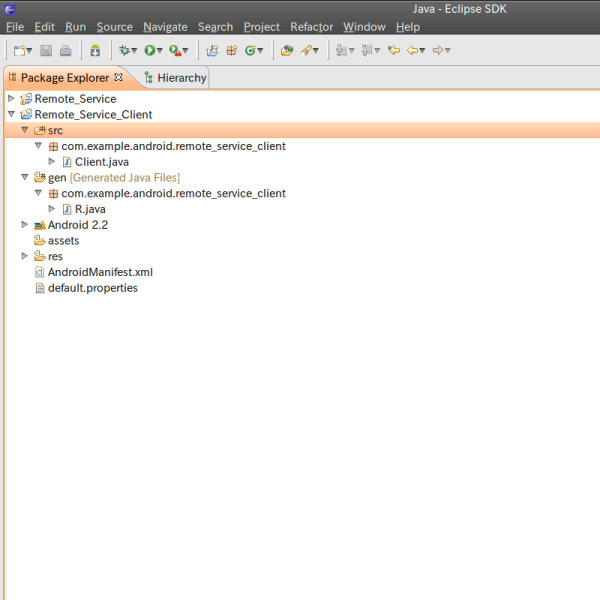Click the Run External Tools icon
This screenshot has width=600, height=600.
point(175,50)
